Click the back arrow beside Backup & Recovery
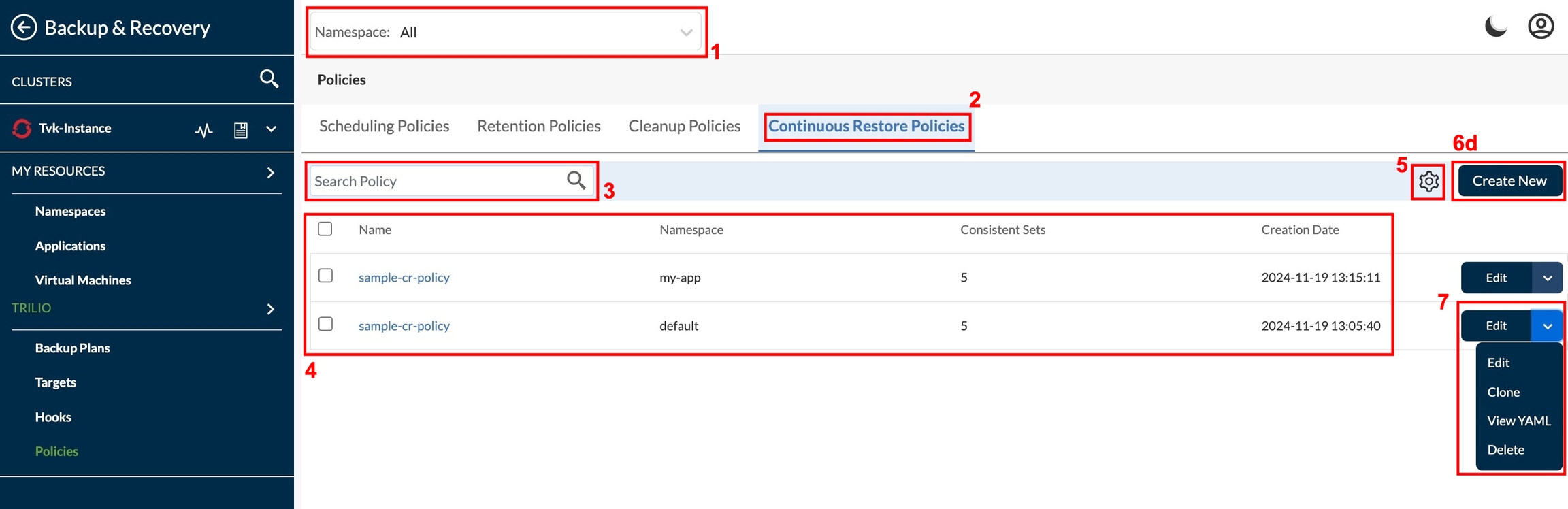Screen dimensions: 1568x509 (x=24, y=28)
